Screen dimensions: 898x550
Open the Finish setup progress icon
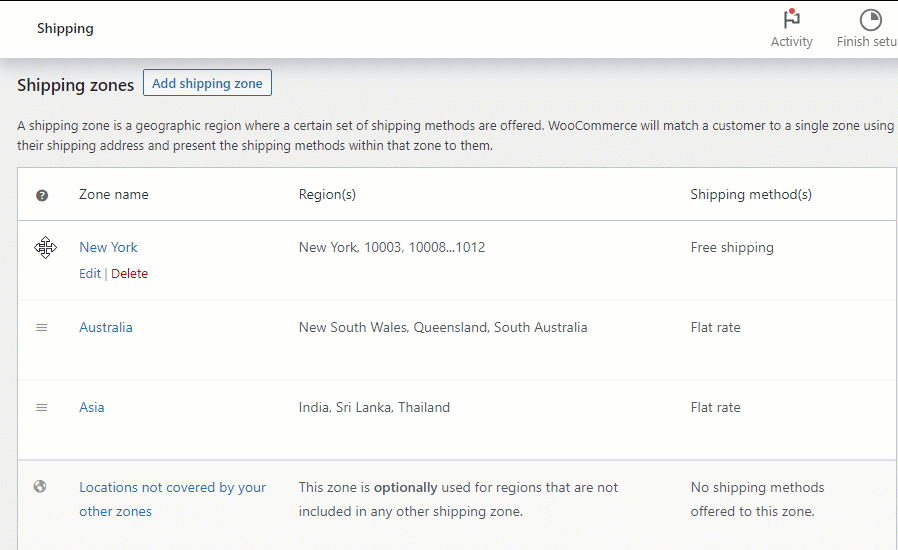click(871, 20)
